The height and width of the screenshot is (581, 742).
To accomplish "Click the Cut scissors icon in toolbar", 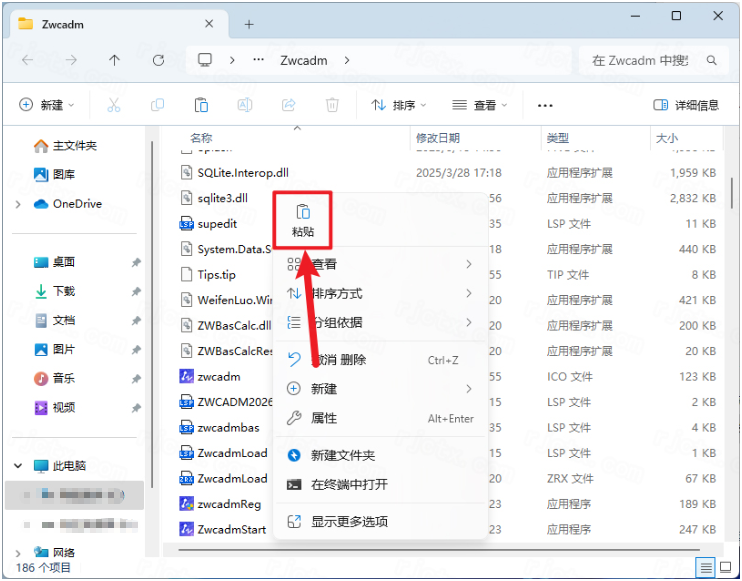I will click(113, 105).
